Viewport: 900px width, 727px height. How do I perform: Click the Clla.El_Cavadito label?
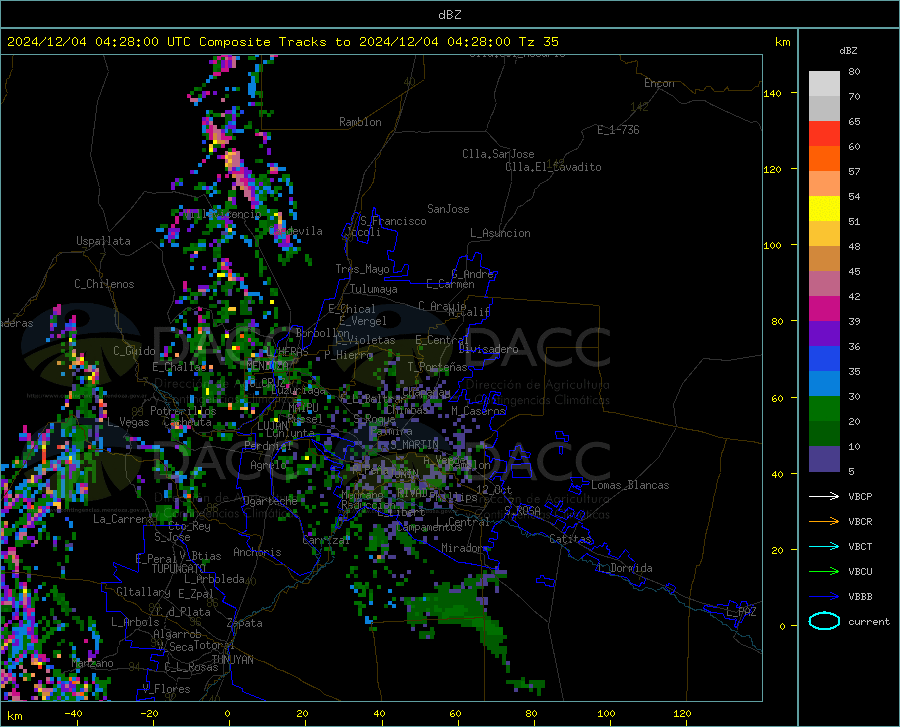553,167
